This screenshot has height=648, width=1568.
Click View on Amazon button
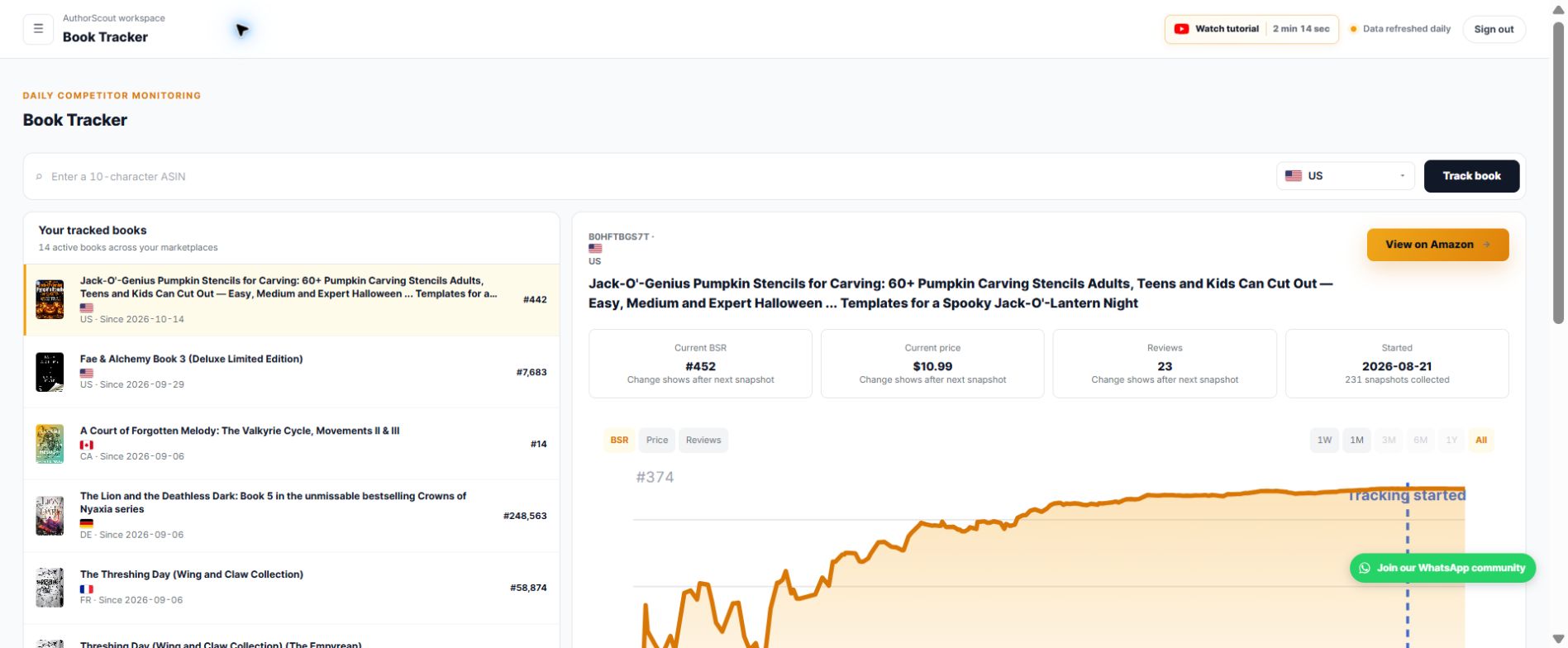1437,245
